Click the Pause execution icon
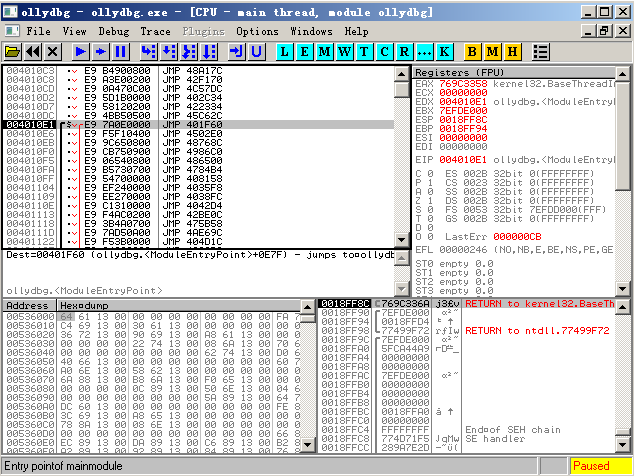634x476 pixels. tap(120, 52)
